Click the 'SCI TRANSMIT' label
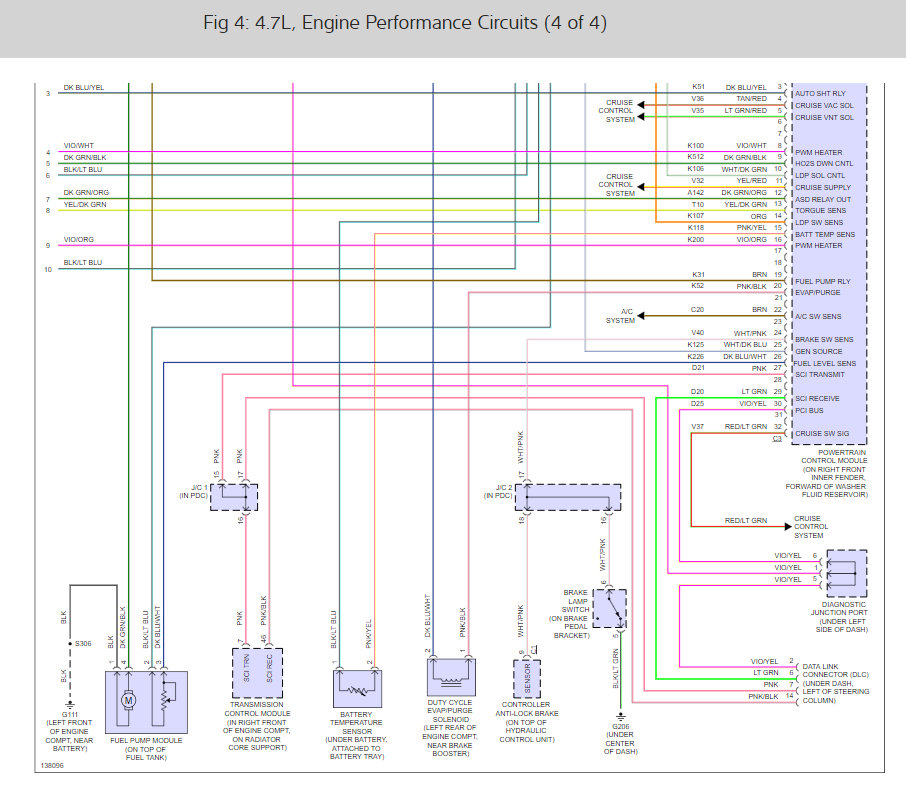The image size is (906, 791). [x=820, y=374]
